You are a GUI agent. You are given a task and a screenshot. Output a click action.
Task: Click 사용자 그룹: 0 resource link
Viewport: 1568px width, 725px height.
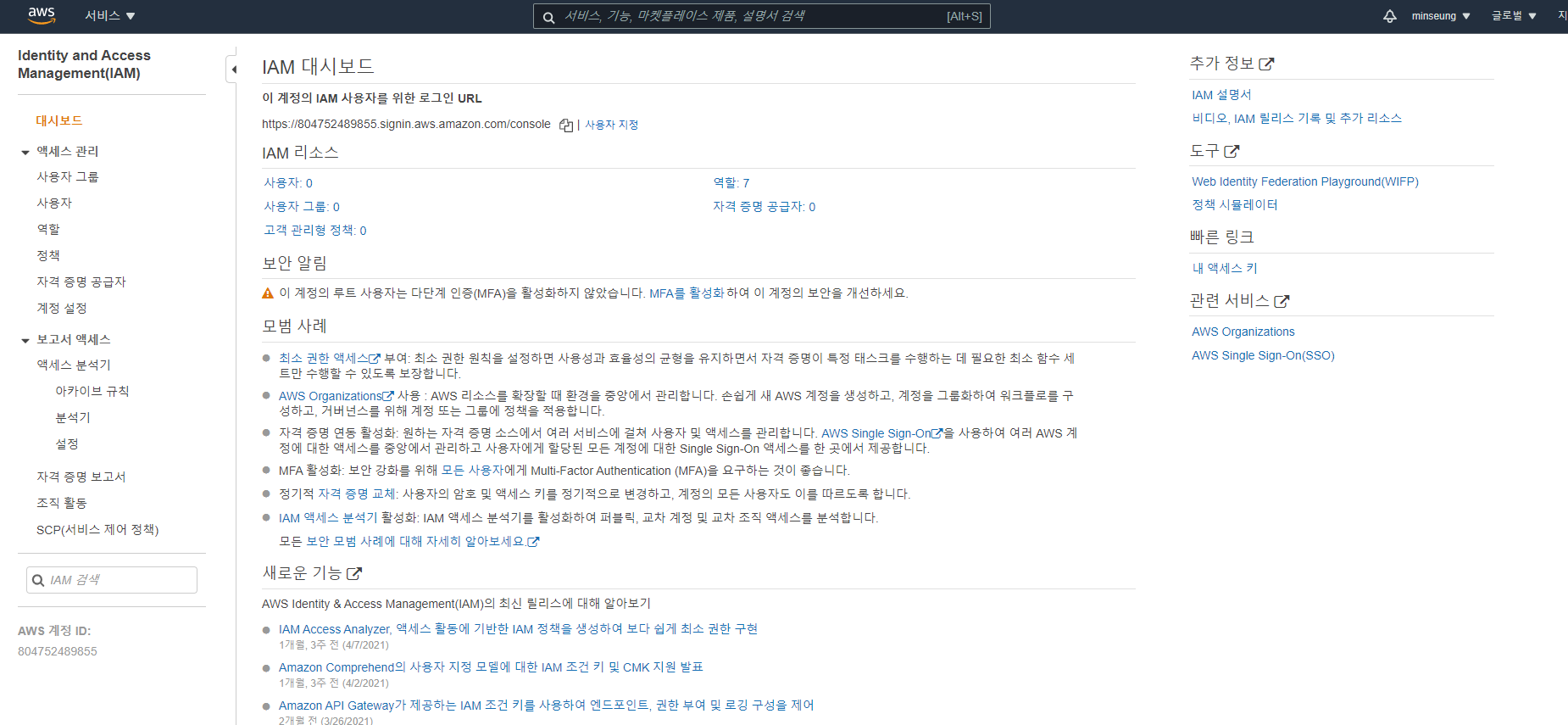pos(302,206)
